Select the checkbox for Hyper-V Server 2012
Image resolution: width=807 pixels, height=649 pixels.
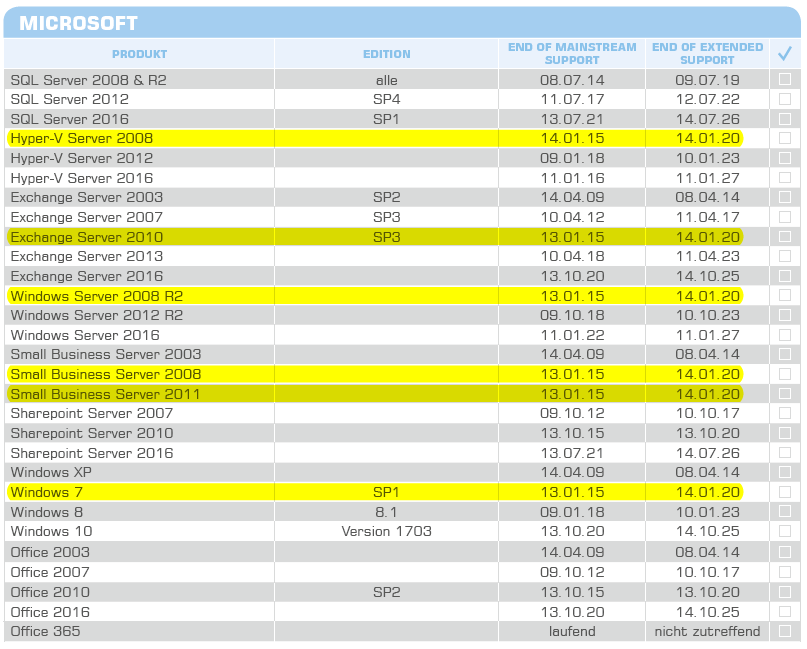(785, 158)
